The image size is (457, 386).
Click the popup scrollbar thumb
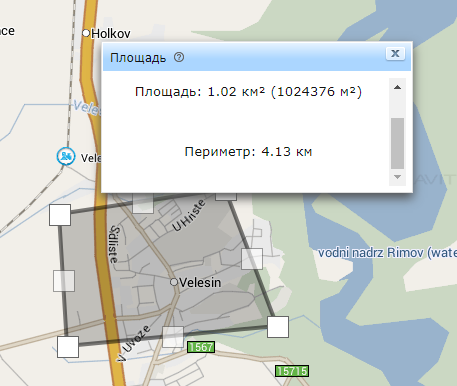[x=397, y=143]
